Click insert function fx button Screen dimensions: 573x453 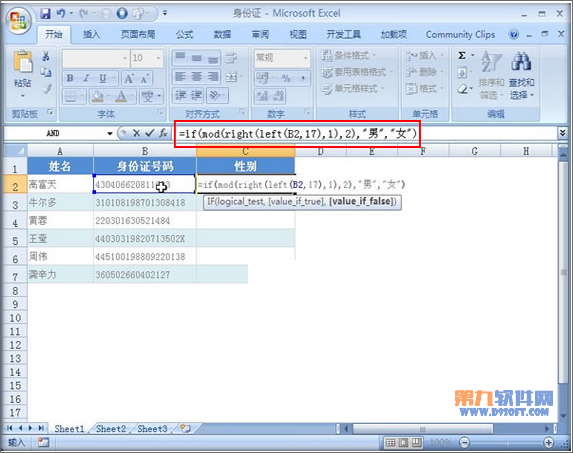pos(163,133)
